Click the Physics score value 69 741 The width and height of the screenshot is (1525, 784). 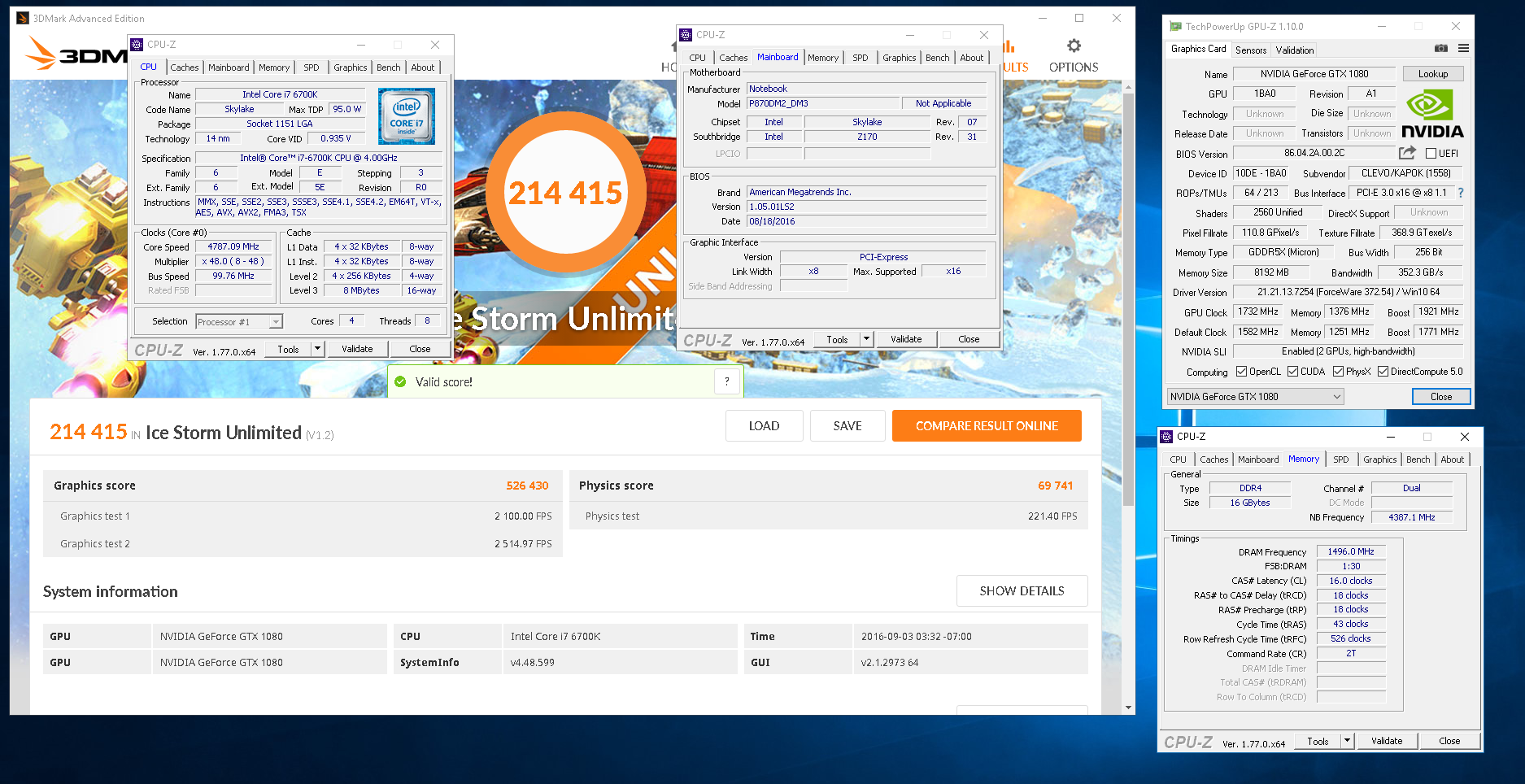pyautogui.click(x=1055, y=486)
